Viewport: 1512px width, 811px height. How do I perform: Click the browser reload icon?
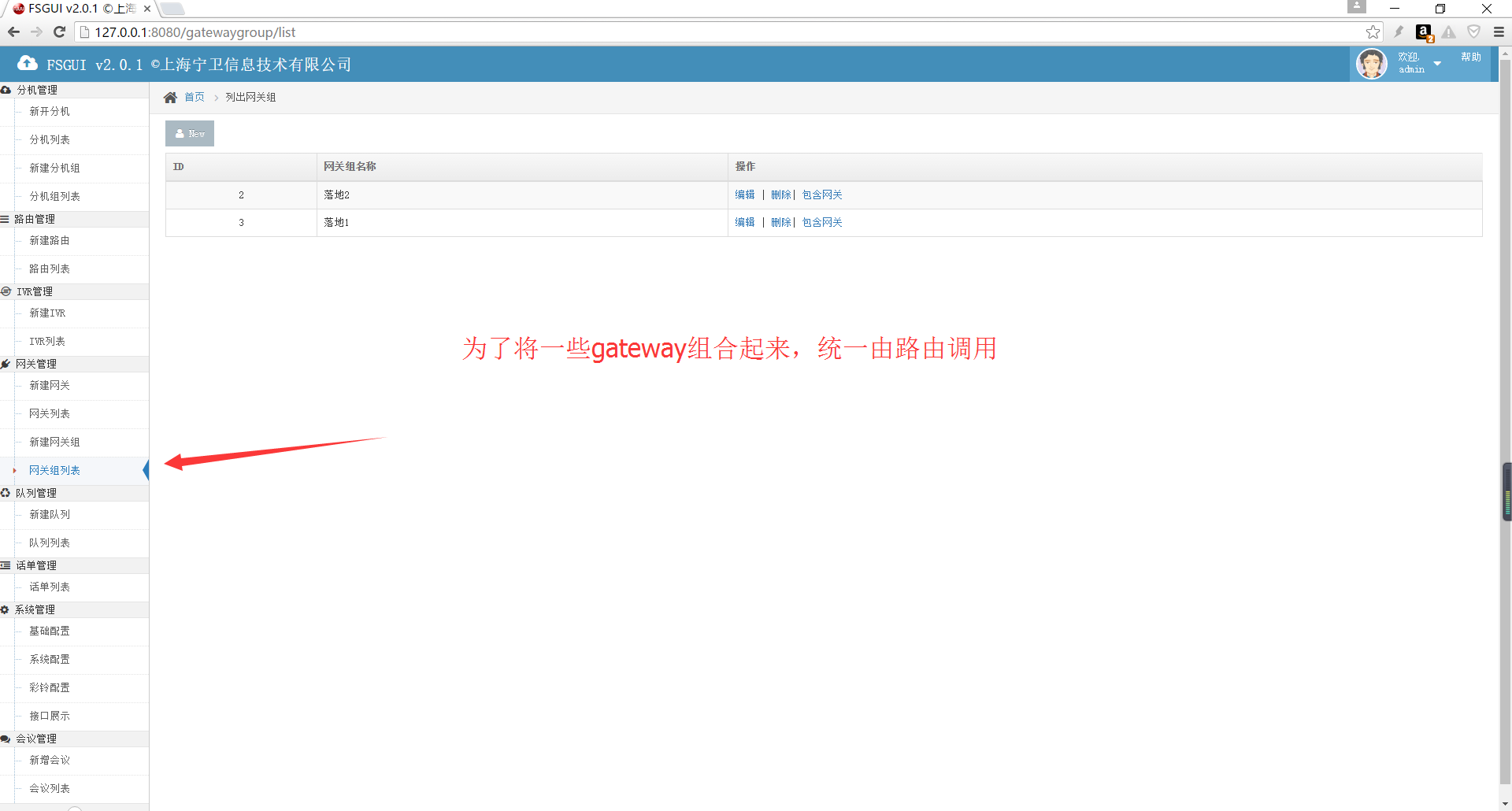(x=59, y=32)
